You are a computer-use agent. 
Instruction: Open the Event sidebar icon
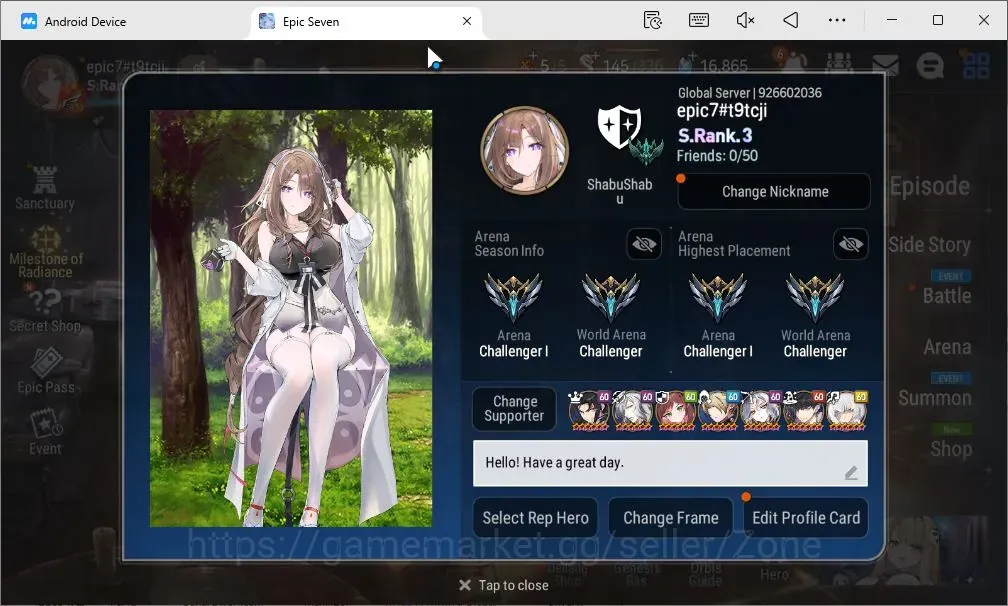click(45, 433)
